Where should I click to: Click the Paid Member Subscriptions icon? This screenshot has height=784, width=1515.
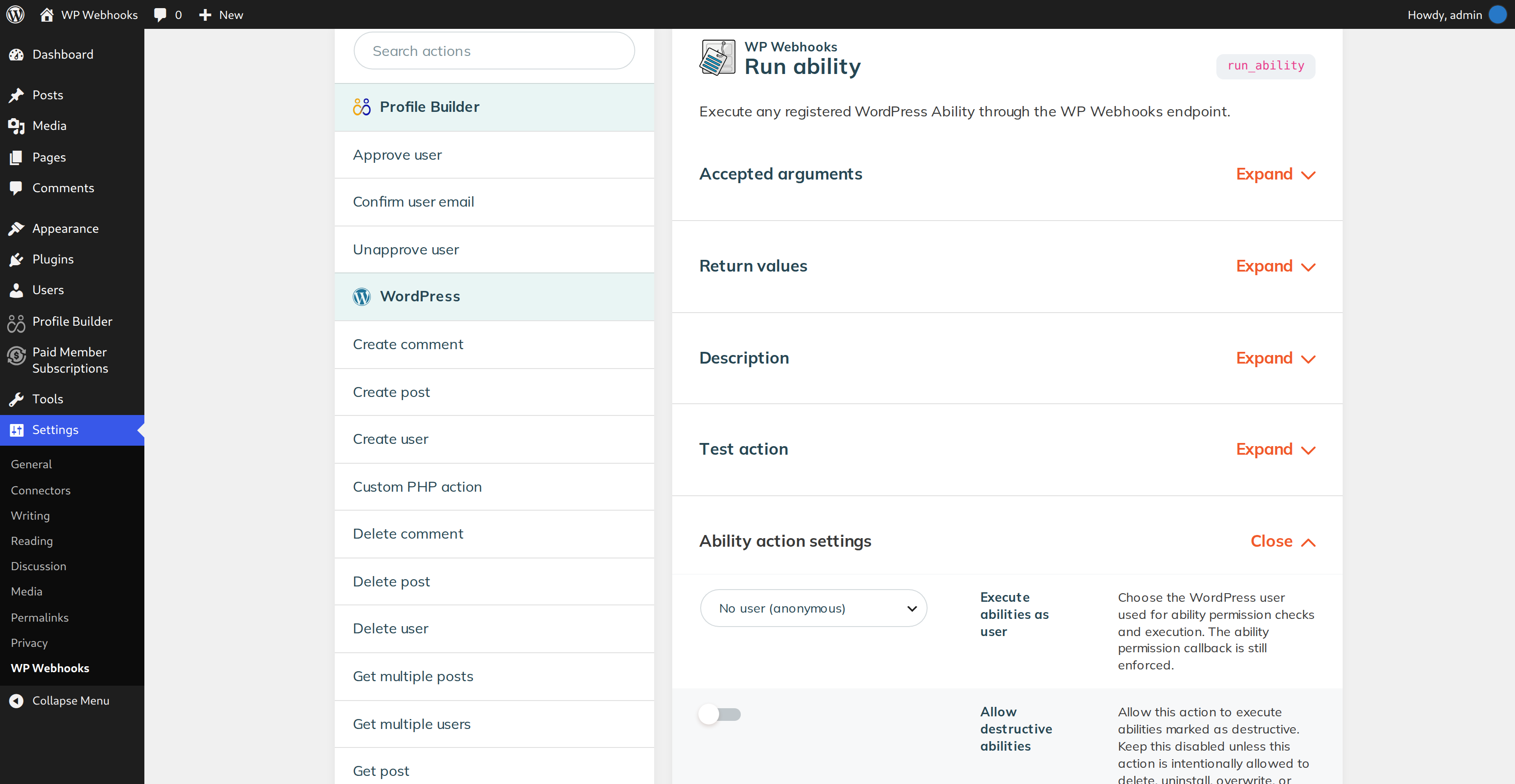16,355
